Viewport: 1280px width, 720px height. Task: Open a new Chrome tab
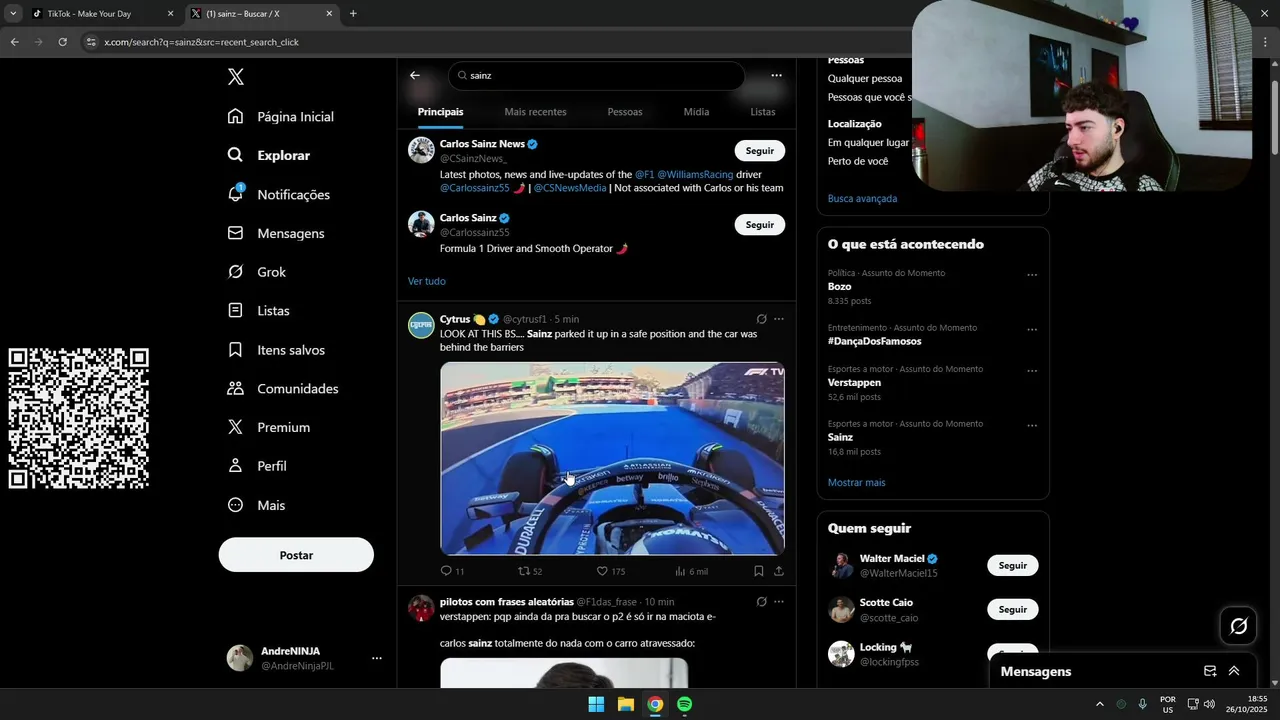coord(353,14)
